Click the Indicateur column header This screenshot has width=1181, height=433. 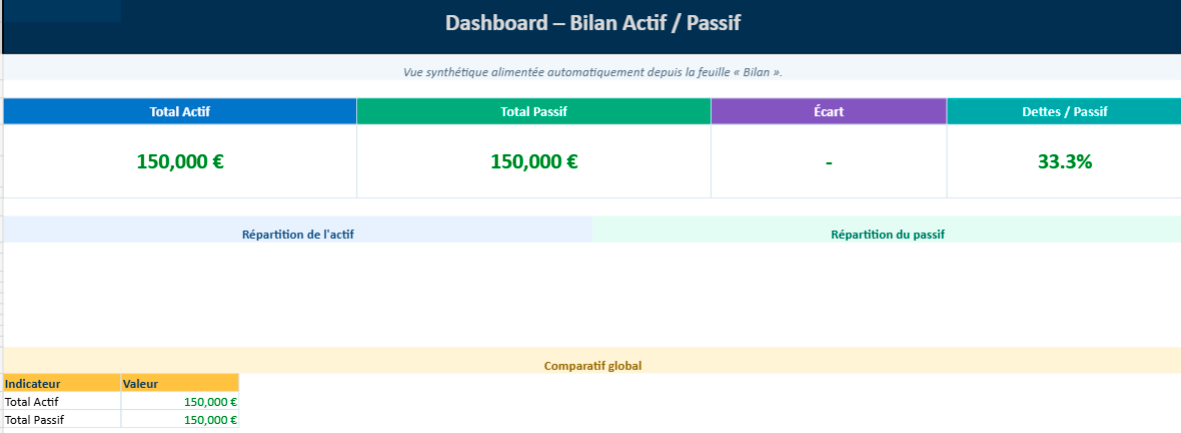(33, 383)
